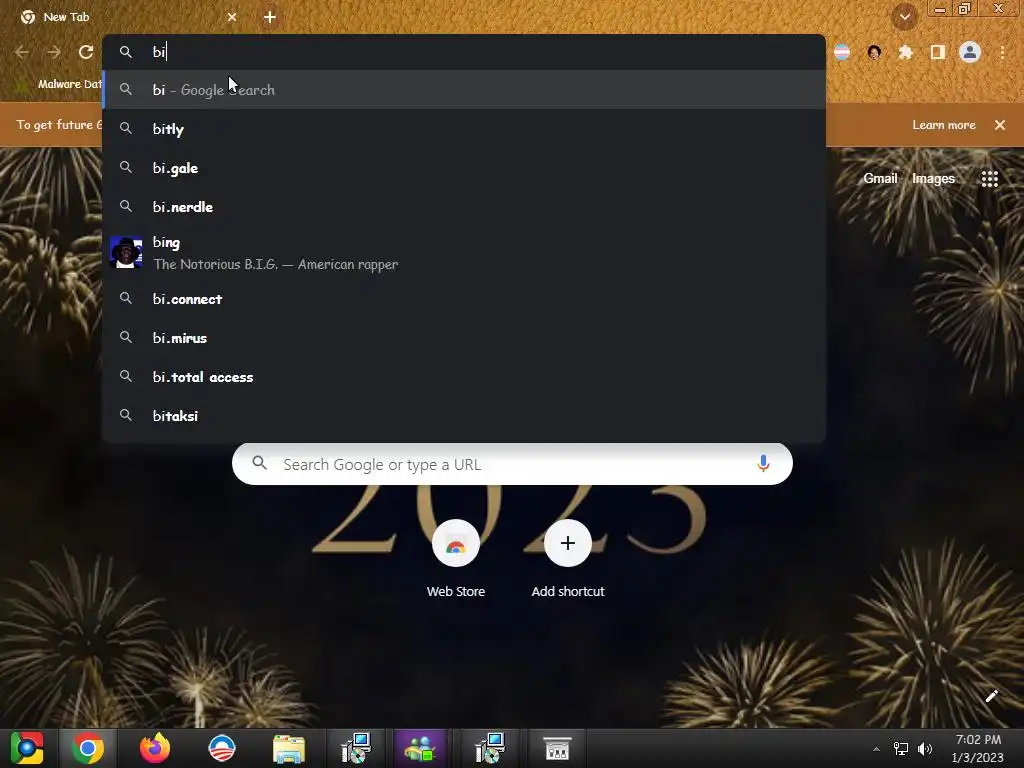This screenshot has height=768, width=1024.
Task: Click inside the address bar text 'bi'
Action: (x=159, y=52)
